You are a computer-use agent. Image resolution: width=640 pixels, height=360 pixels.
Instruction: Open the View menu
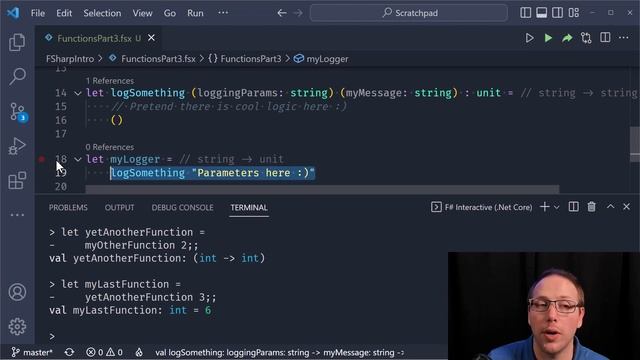[x=142, y=13]
